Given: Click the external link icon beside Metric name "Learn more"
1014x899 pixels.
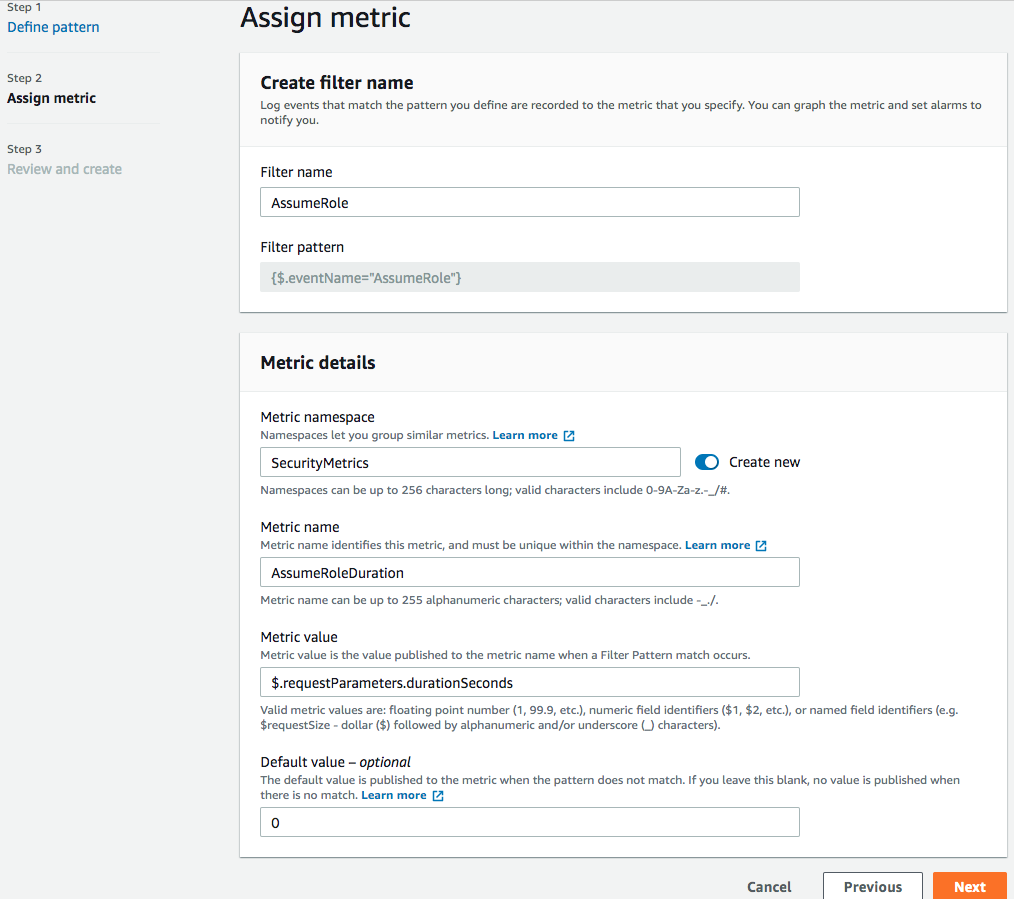Looking at the screenshot, I should (762, 545).
